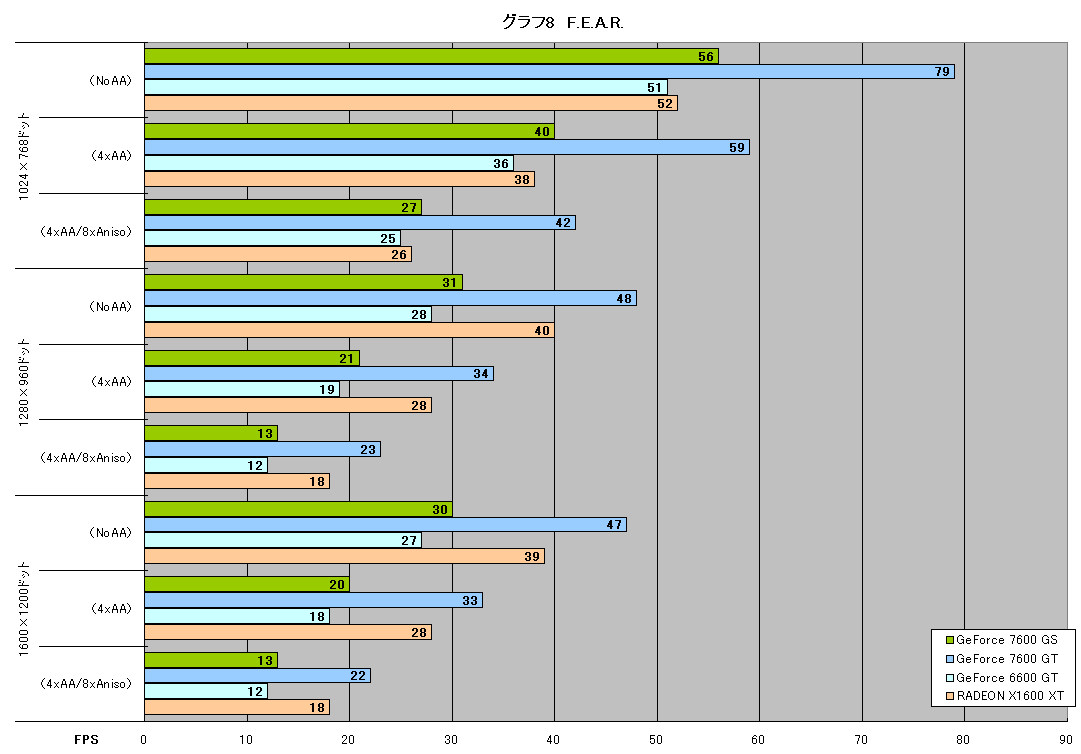Viewport: 1081px width, 754px height.
Task: Click the 50 tick on FPS axis
Action: [x=656, y=740]
